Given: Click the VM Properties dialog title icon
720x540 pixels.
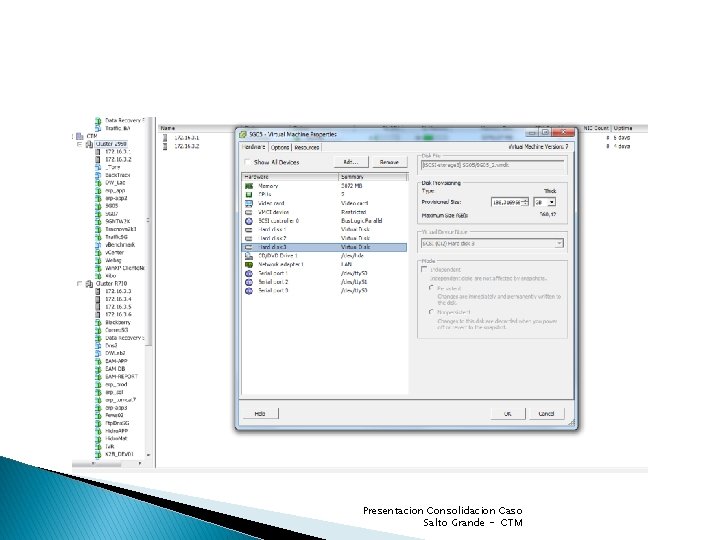Looking at the screenshot, I should pyautogui.click(x=243, y=135).
